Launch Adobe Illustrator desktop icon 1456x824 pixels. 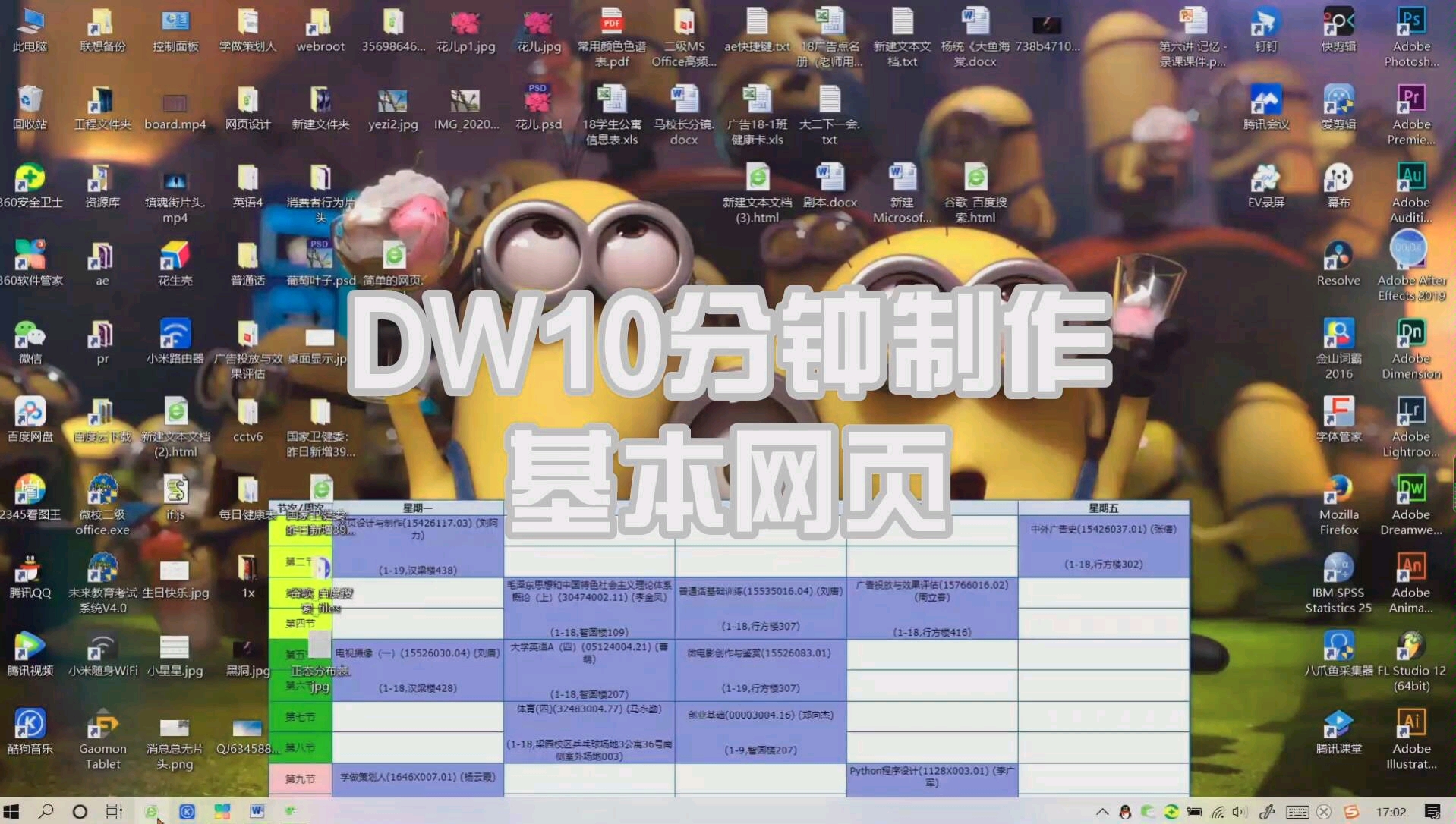click(1411, 739)
